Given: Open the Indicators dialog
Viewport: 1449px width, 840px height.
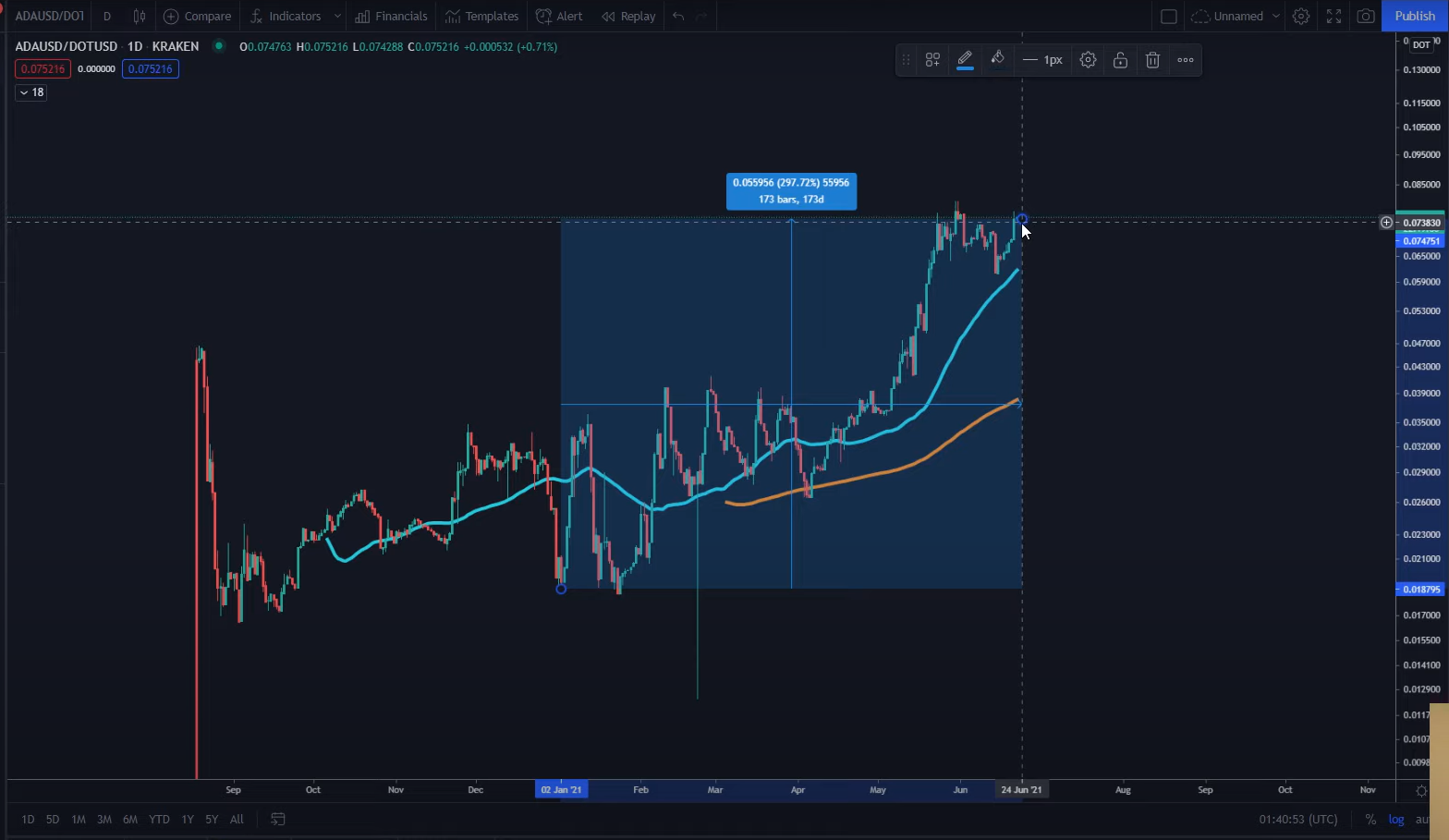Looking at the screenshot, I should tap(286, 16).
